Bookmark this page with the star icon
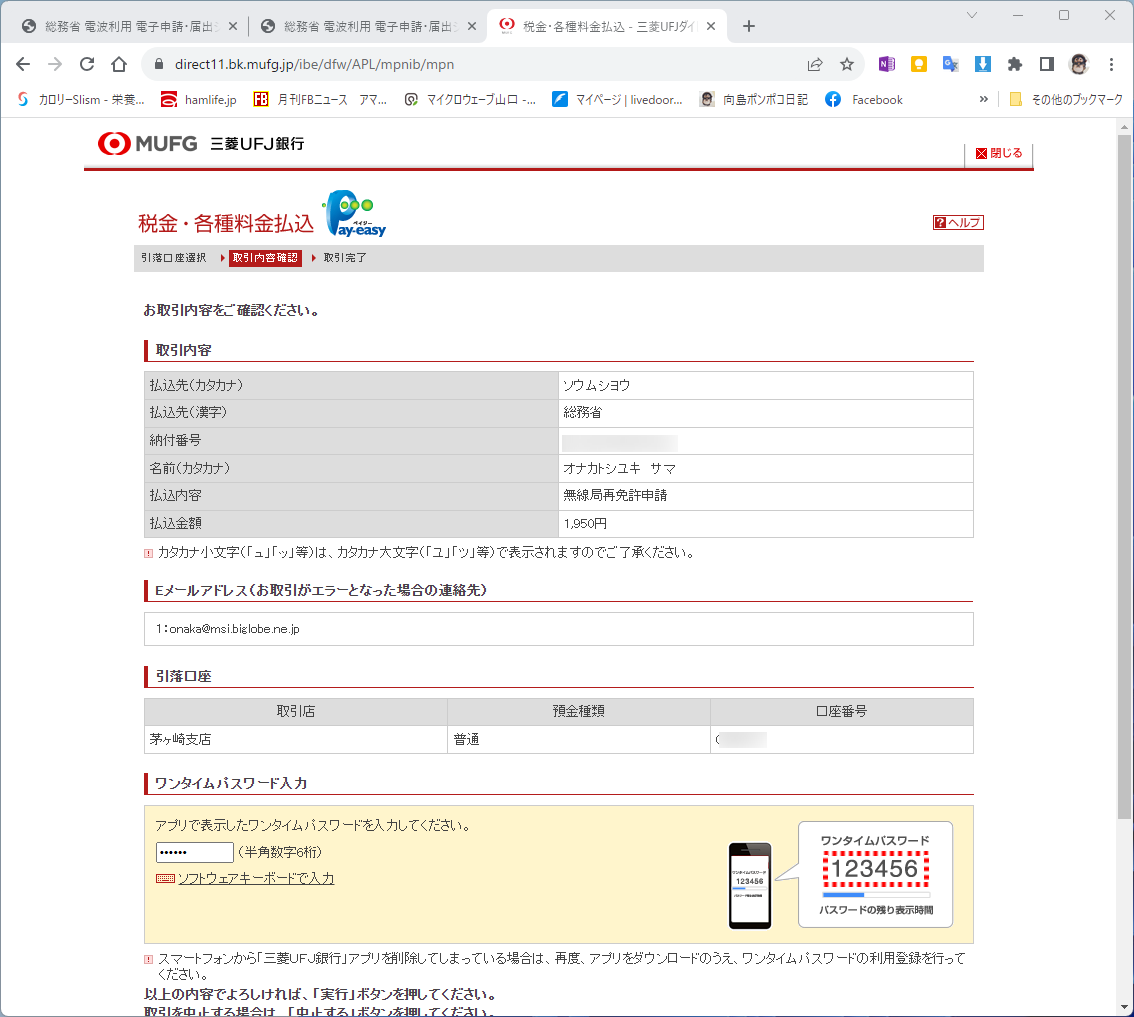Screen dimensions: 1134x1017 pos(847,64)
